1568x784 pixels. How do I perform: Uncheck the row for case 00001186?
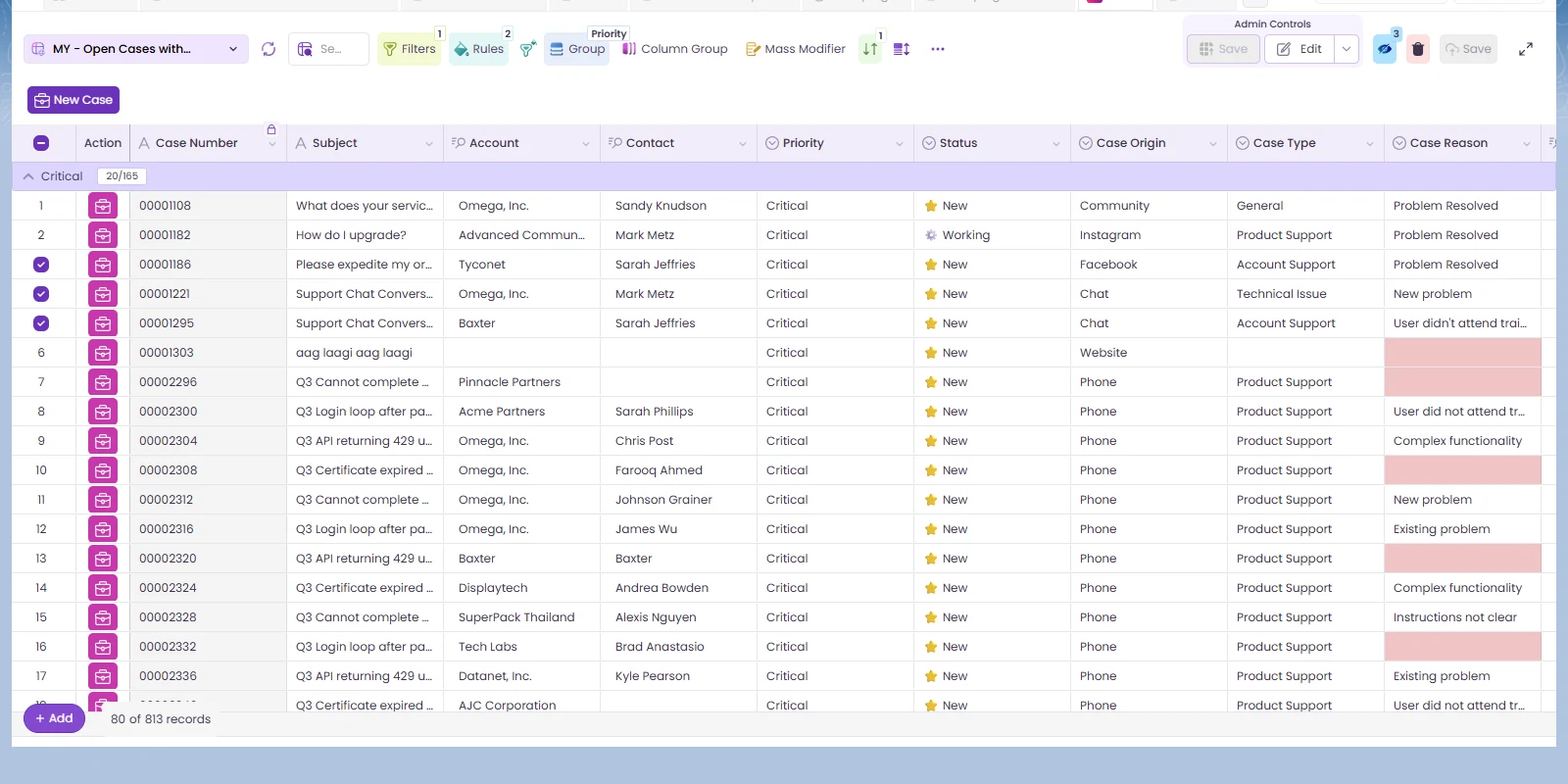pyautogui.click(x=41, y=265)
